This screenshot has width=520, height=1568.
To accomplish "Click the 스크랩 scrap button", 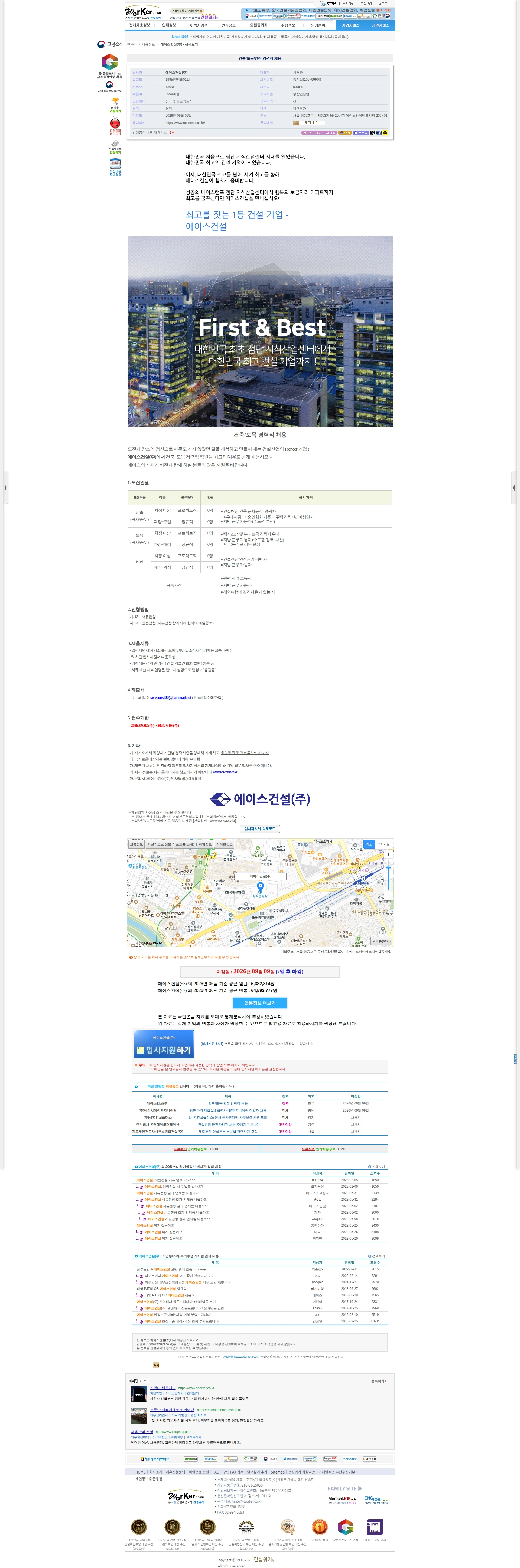I will (x=361, y=133).
